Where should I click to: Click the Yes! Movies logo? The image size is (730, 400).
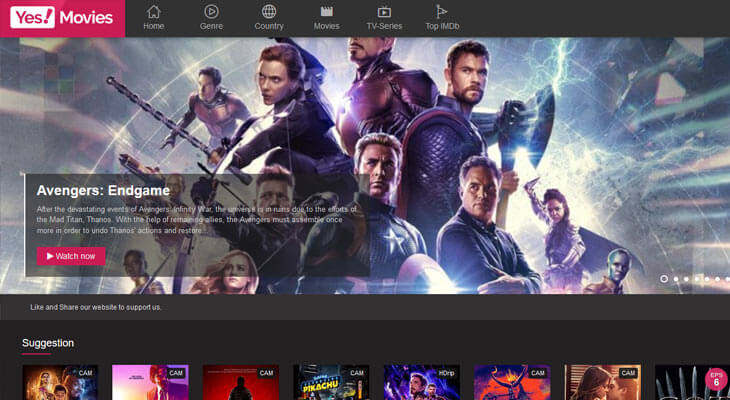(62, 18)
